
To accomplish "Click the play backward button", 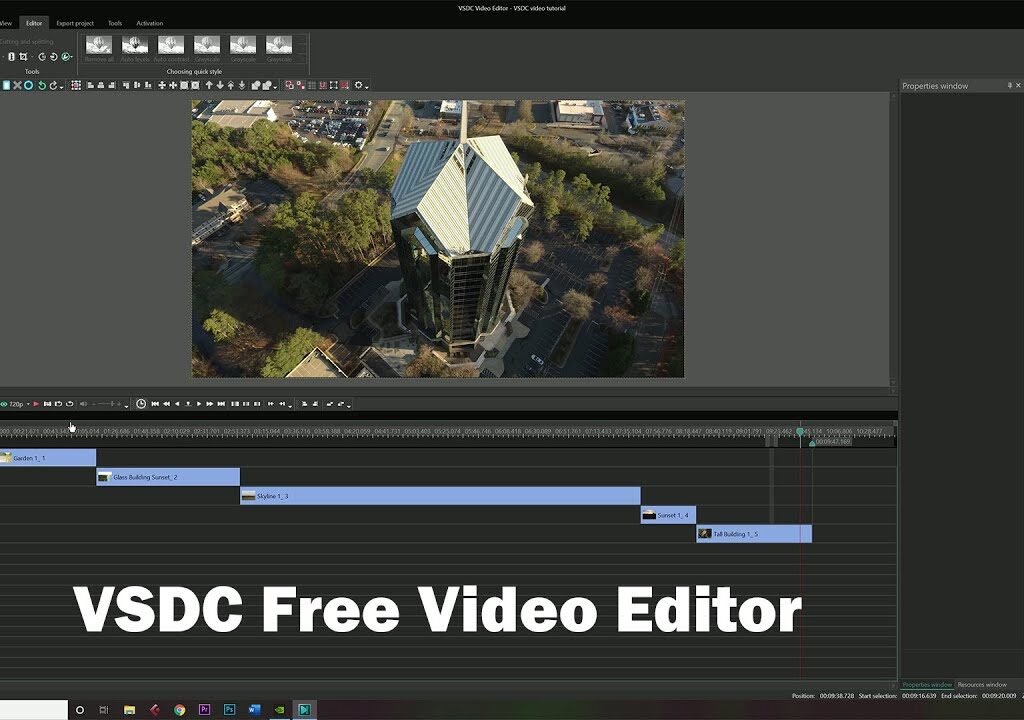I will 177,404.
